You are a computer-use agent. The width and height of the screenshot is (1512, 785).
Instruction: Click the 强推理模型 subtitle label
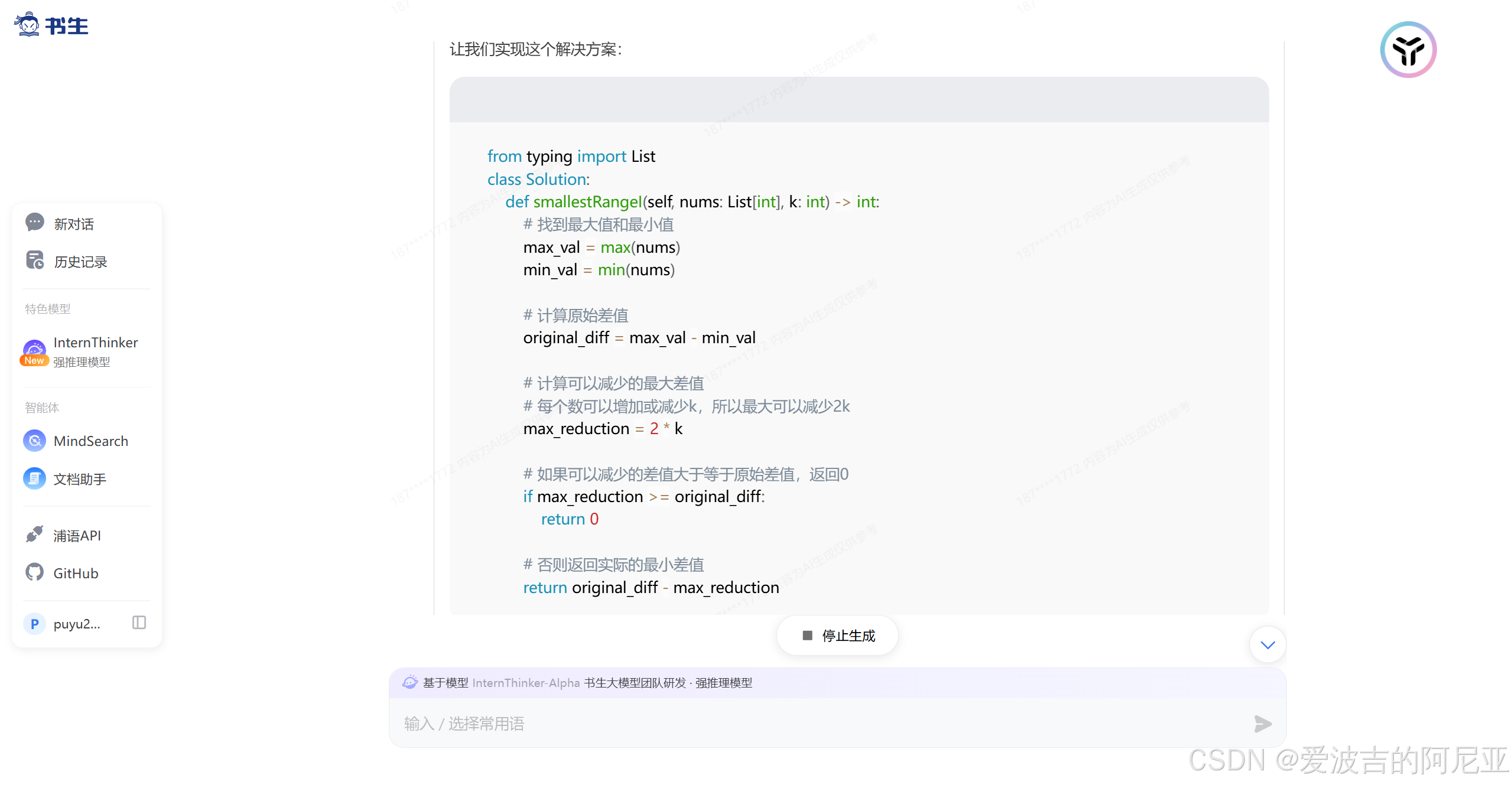click(x=82, y=362)
